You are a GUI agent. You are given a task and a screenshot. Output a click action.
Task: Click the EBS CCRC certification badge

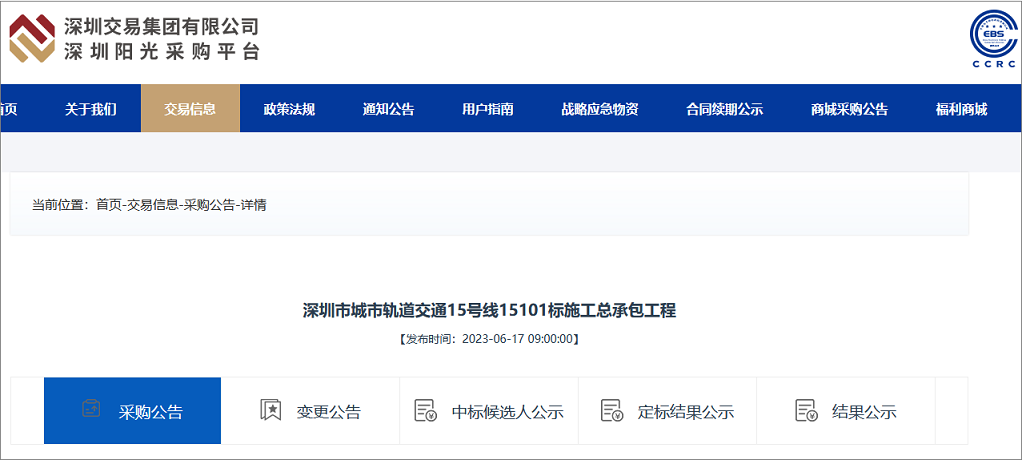[992, 39]
